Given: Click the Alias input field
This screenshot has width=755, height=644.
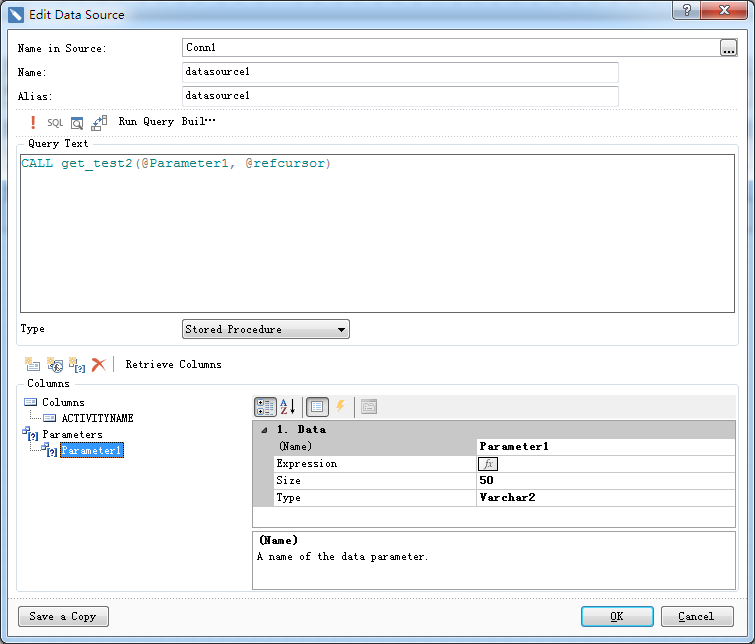Looking at the screenshot, I should point(400,96).
